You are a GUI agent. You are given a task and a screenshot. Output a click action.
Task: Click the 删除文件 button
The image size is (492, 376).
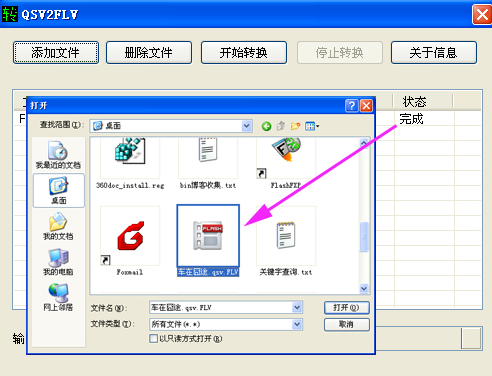149,53
